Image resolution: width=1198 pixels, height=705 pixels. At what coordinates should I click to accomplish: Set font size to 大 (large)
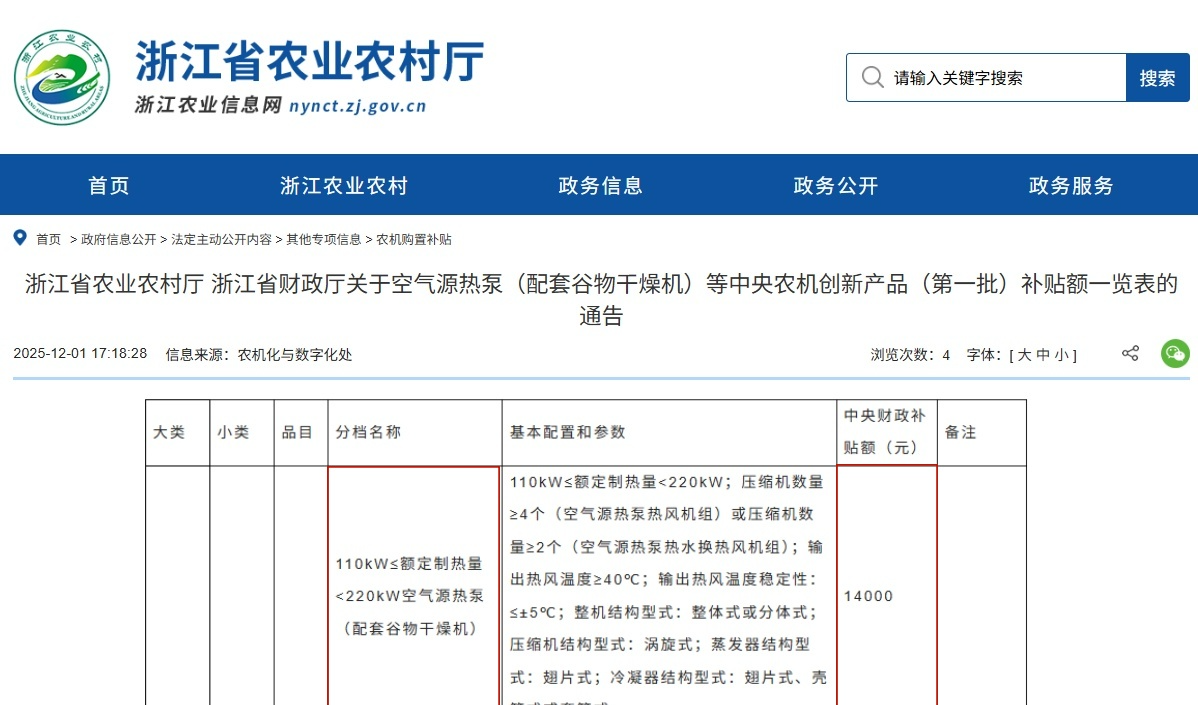[1024, 355]
